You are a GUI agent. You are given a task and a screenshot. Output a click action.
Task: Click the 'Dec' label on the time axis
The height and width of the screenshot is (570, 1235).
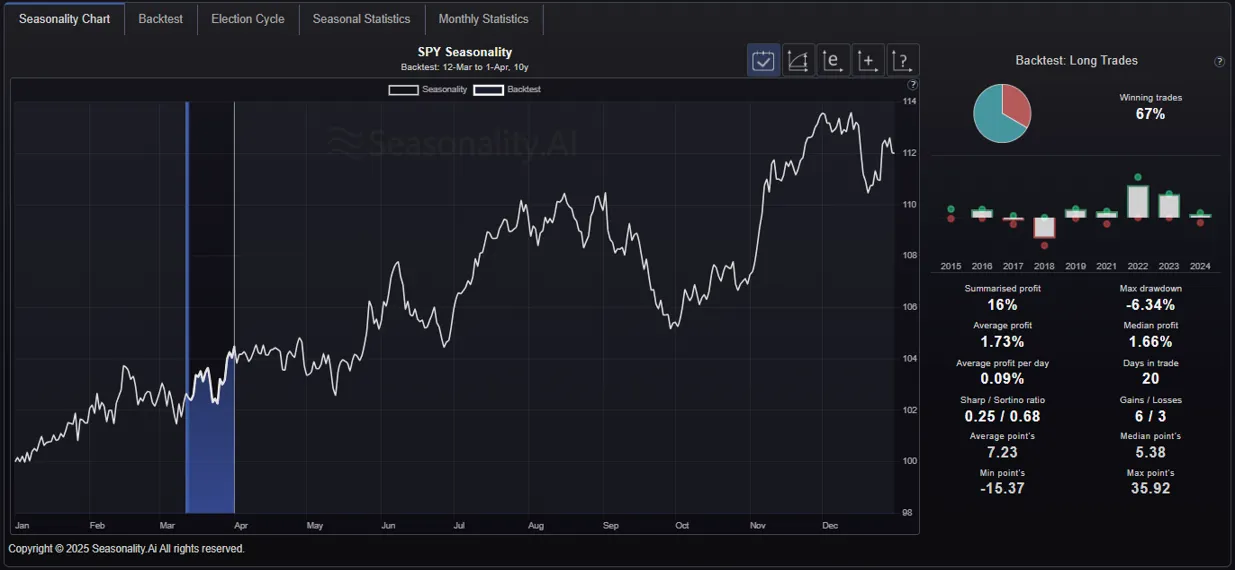[830, 525]
